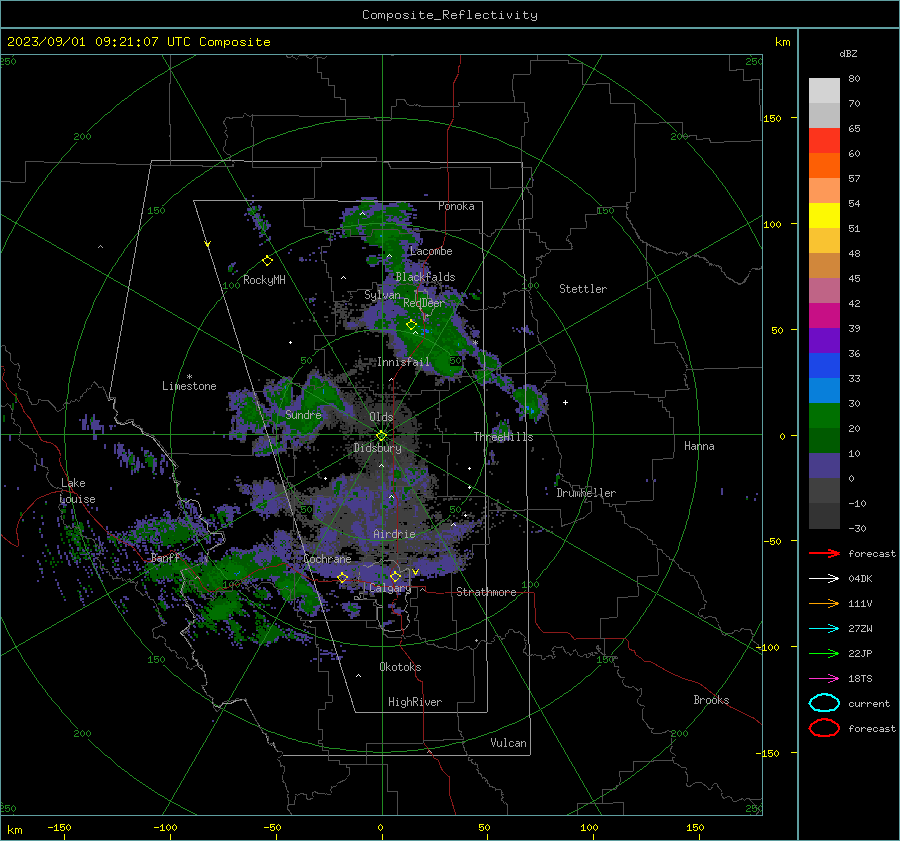Click the Sylvan label on map

click(x=382, y=295)
